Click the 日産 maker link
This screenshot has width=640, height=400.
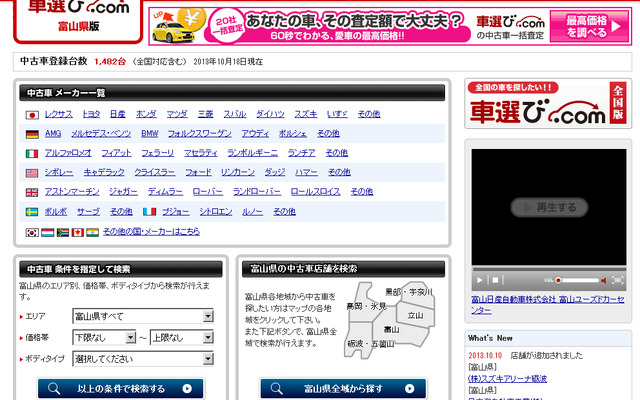tap(118, 114)
